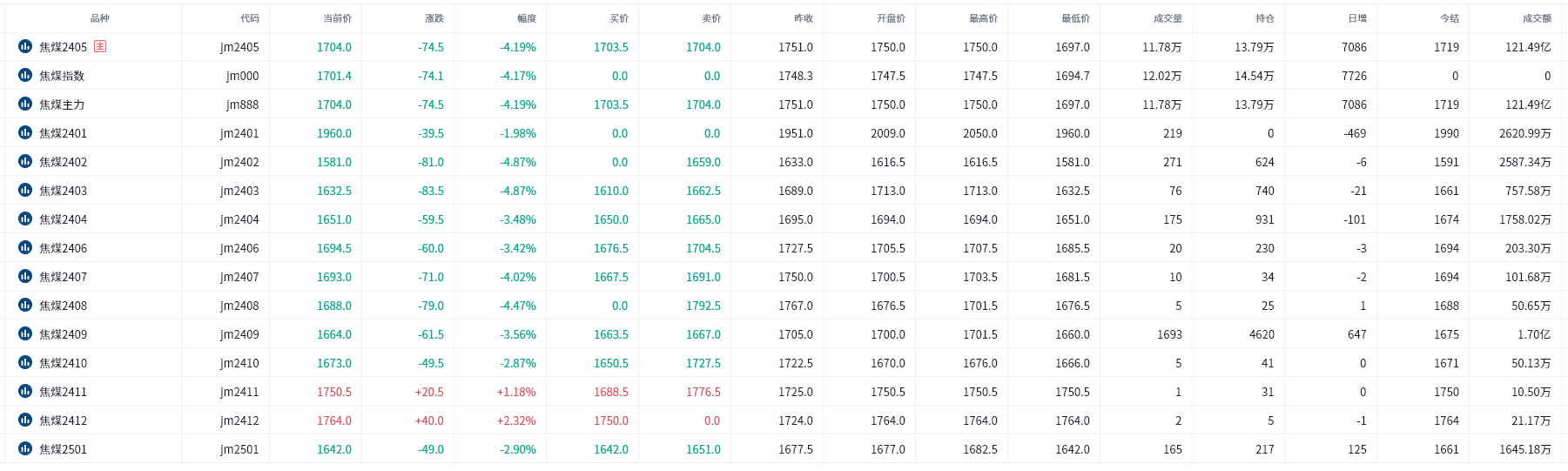Open the chart icon next to 焦煤2403
1568x471 pixels.
[25, 190]
